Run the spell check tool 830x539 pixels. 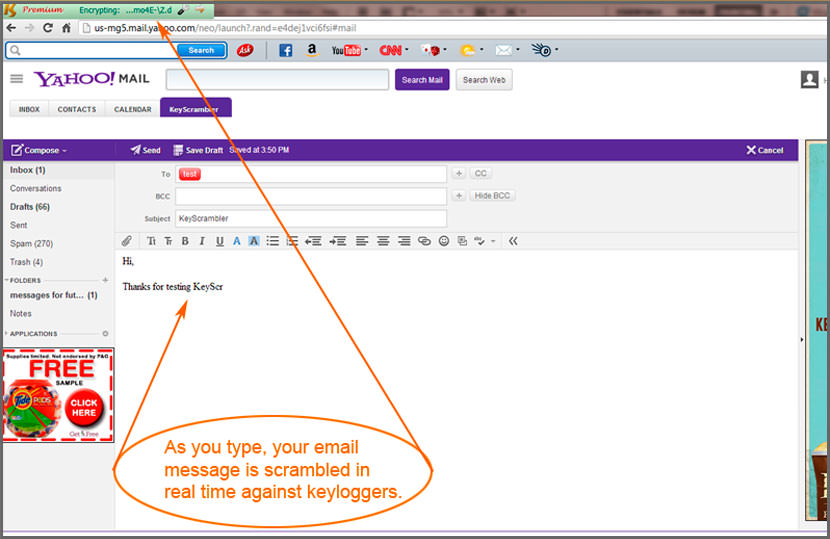point(480,241)
